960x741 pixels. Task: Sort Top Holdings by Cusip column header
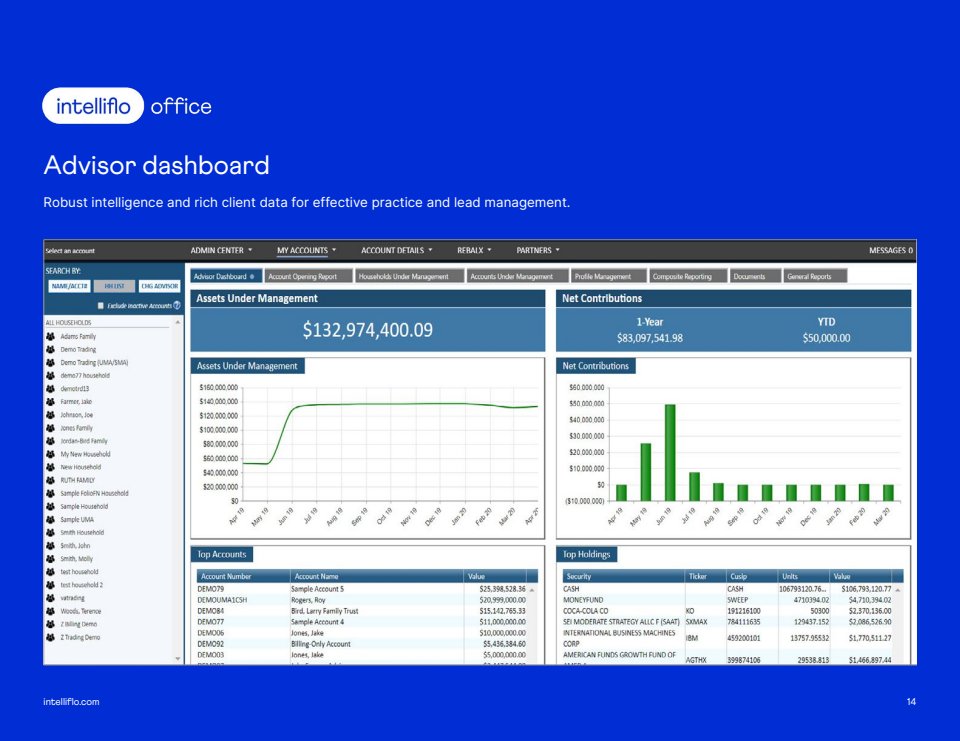pyautogui.click(x=751, y=576)
